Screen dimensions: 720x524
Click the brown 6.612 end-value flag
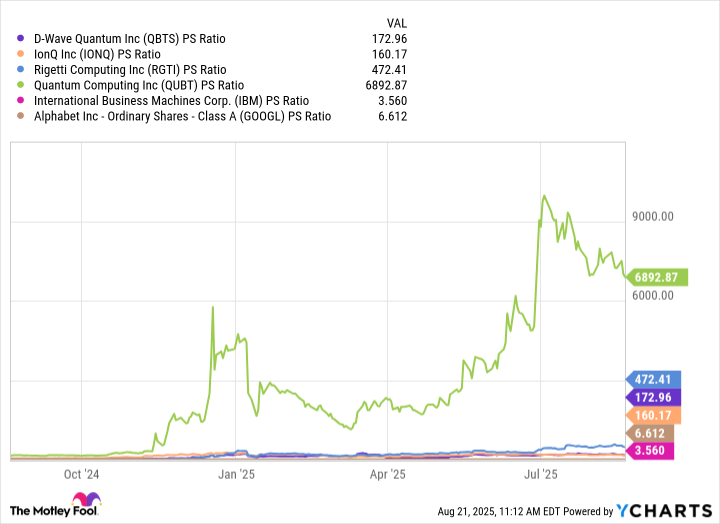(x=650, y=433)
